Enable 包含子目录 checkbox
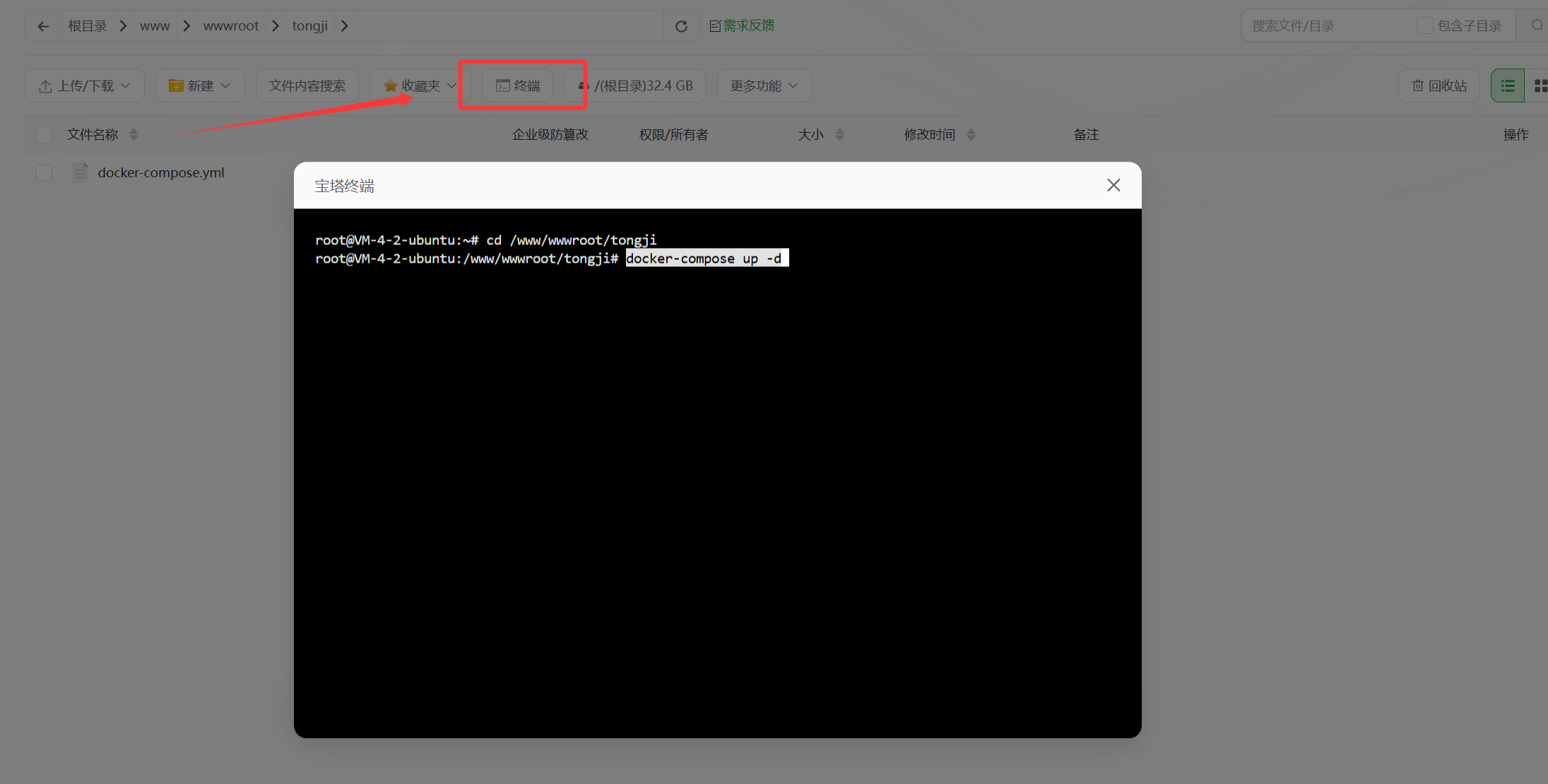Image resolution: width=1548 pixels, height=784 pixels. (x=1424, y=25)
